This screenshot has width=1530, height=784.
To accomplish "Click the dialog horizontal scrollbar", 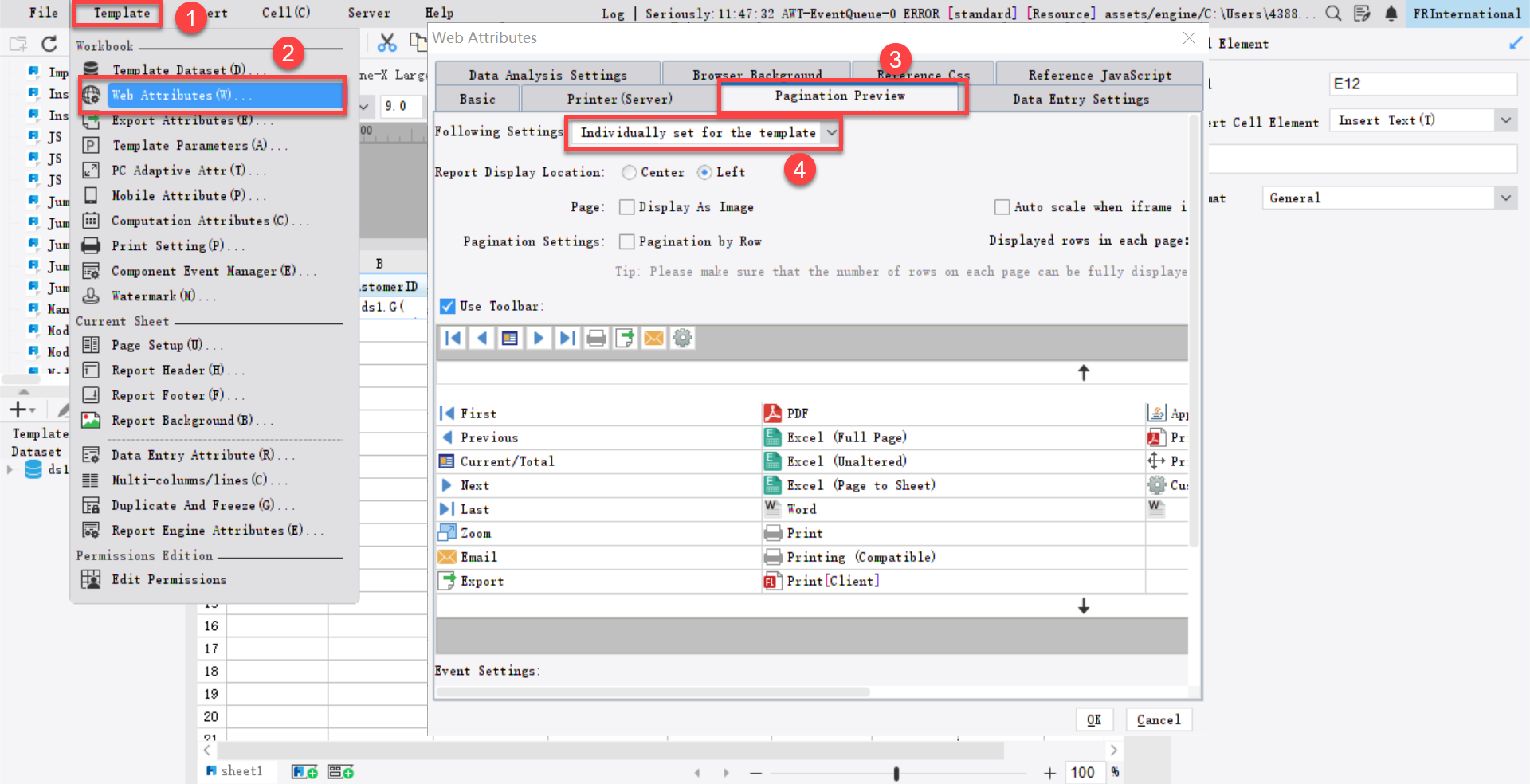I will 653,692.
